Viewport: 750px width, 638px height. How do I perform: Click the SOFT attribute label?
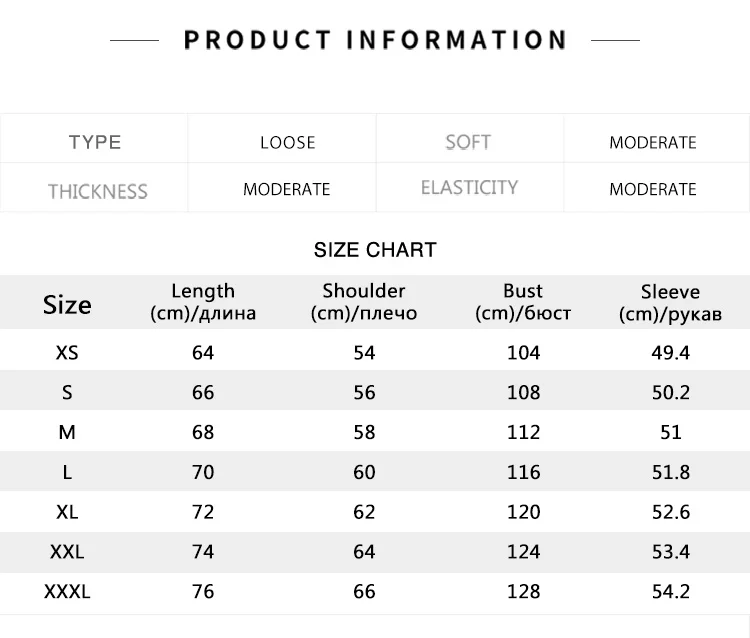click(468, 142)
